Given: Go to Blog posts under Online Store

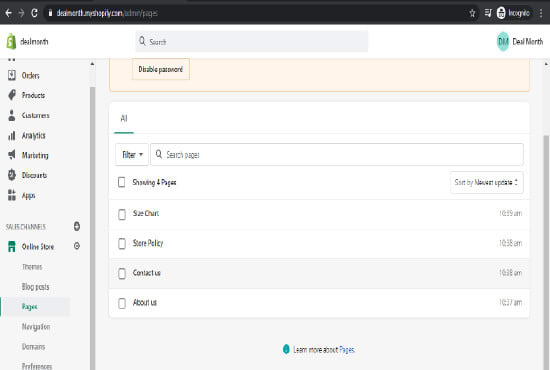Looking at the screenshot, I should click(35, 287).
